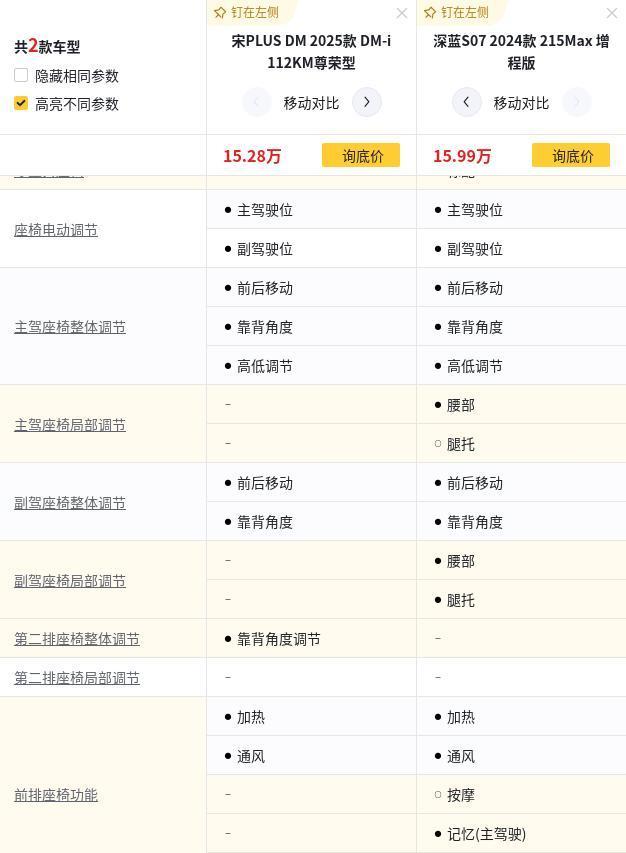Open 深蓝S07 2024款 215Max 增程版 title
The width and height of the screenshot is (626, 853).
click(x=521, y=52)
